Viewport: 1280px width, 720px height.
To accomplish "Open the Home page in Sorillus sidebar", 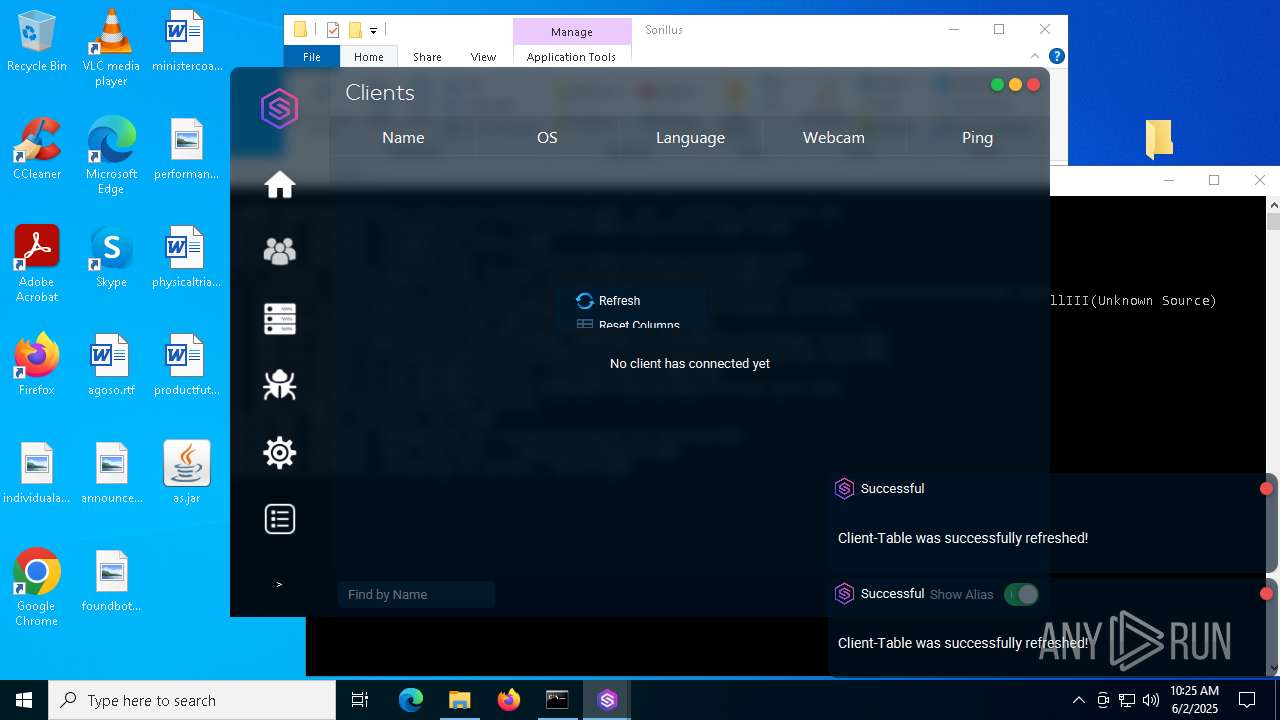I will click(x=280, y=185).
